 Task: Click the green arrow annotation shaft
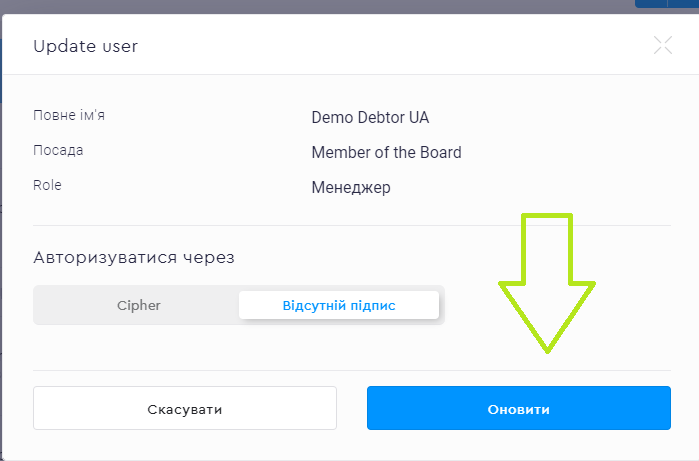tap(547, 245)
